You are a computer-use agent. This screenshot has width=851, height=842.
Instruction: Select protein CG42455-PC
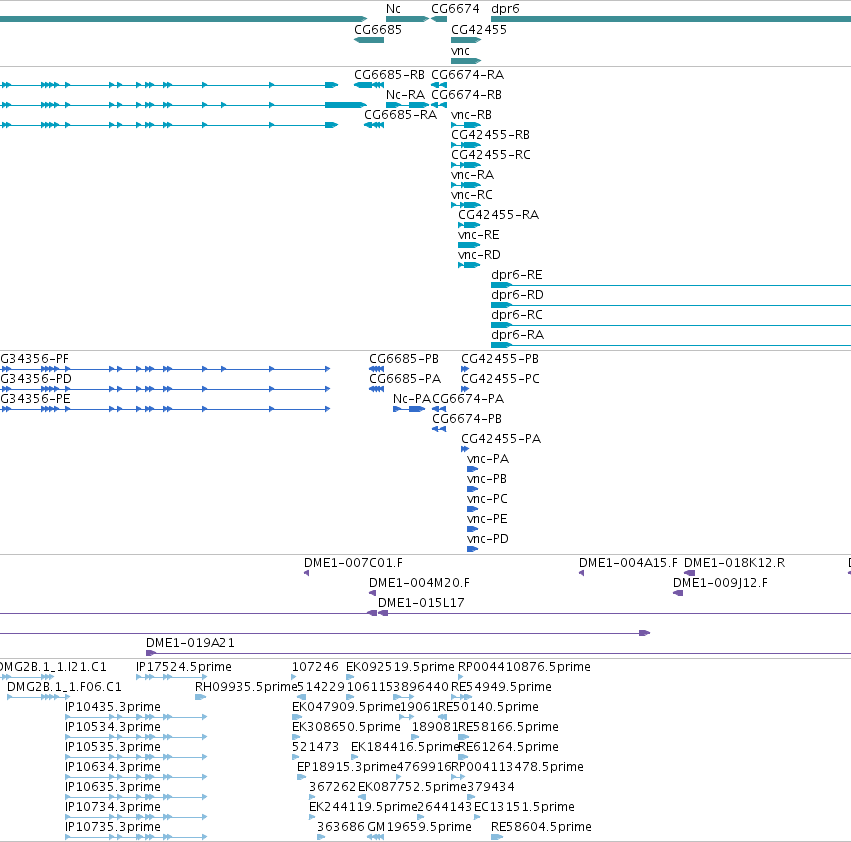point(500,378)
